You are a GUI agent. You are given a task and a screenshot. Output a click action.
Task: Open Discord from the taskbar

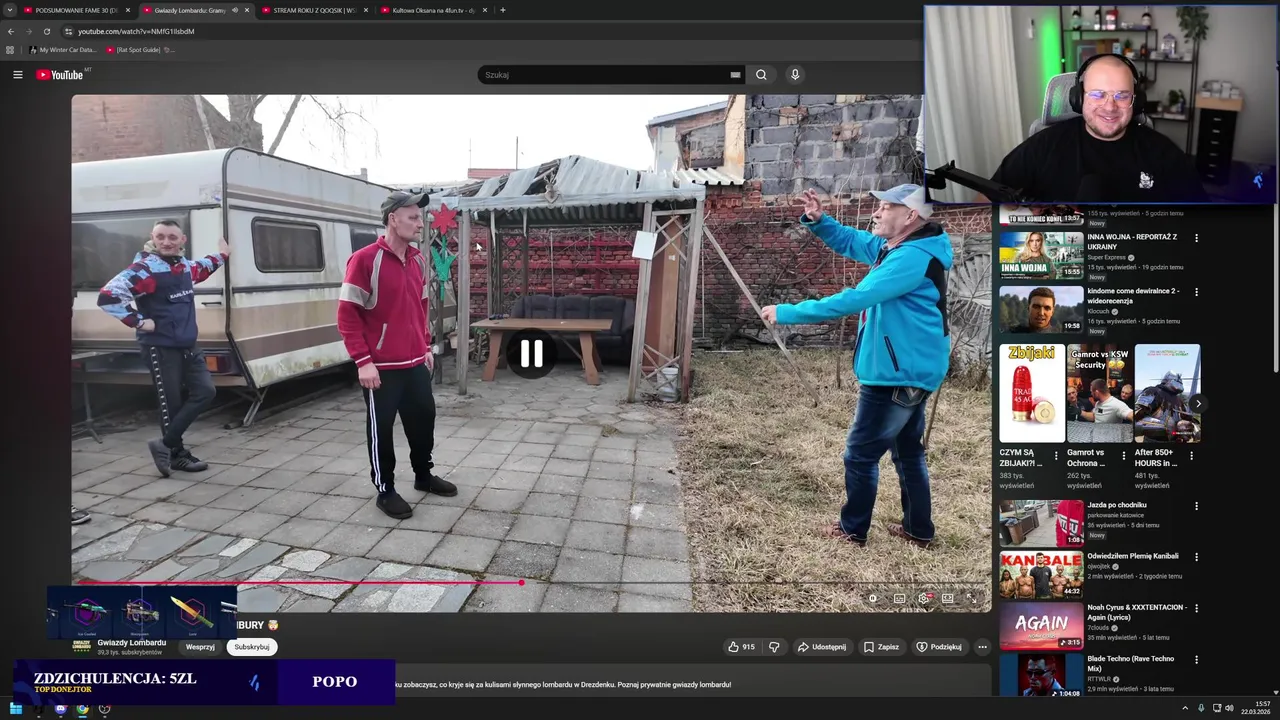click(60, 709)
